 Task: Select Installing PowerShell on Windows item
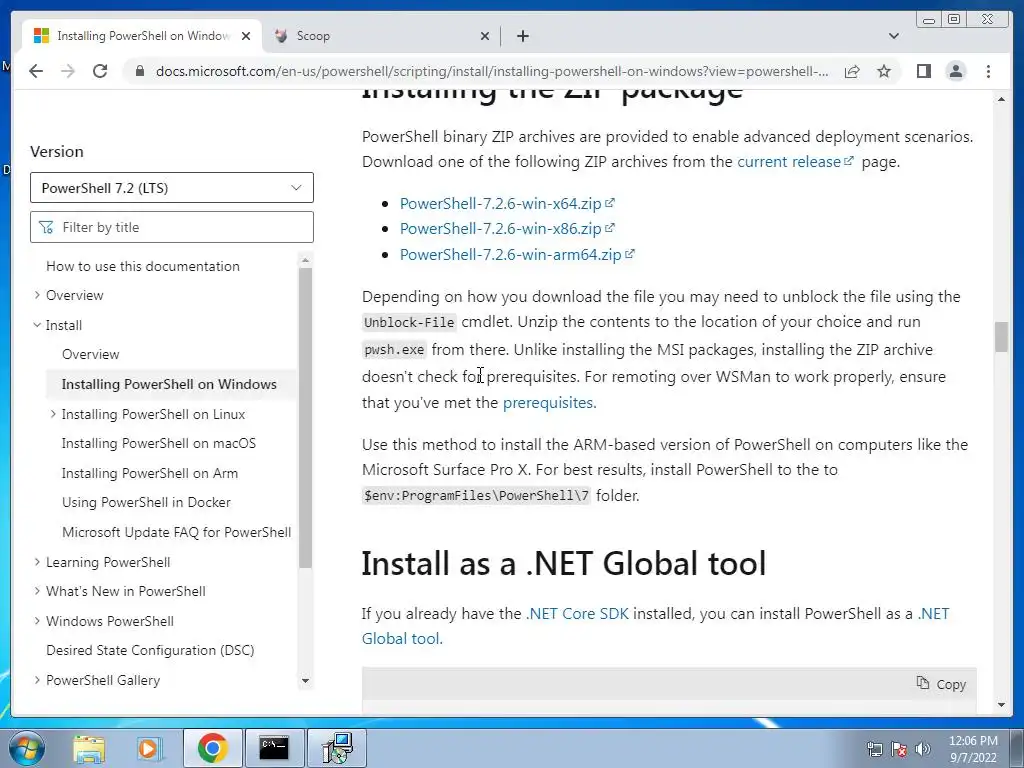169,384
